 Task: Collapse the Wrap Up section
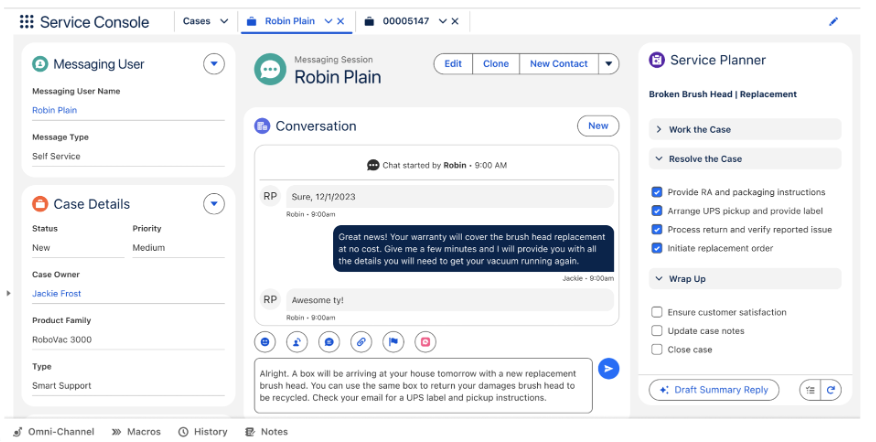(745, 279)
